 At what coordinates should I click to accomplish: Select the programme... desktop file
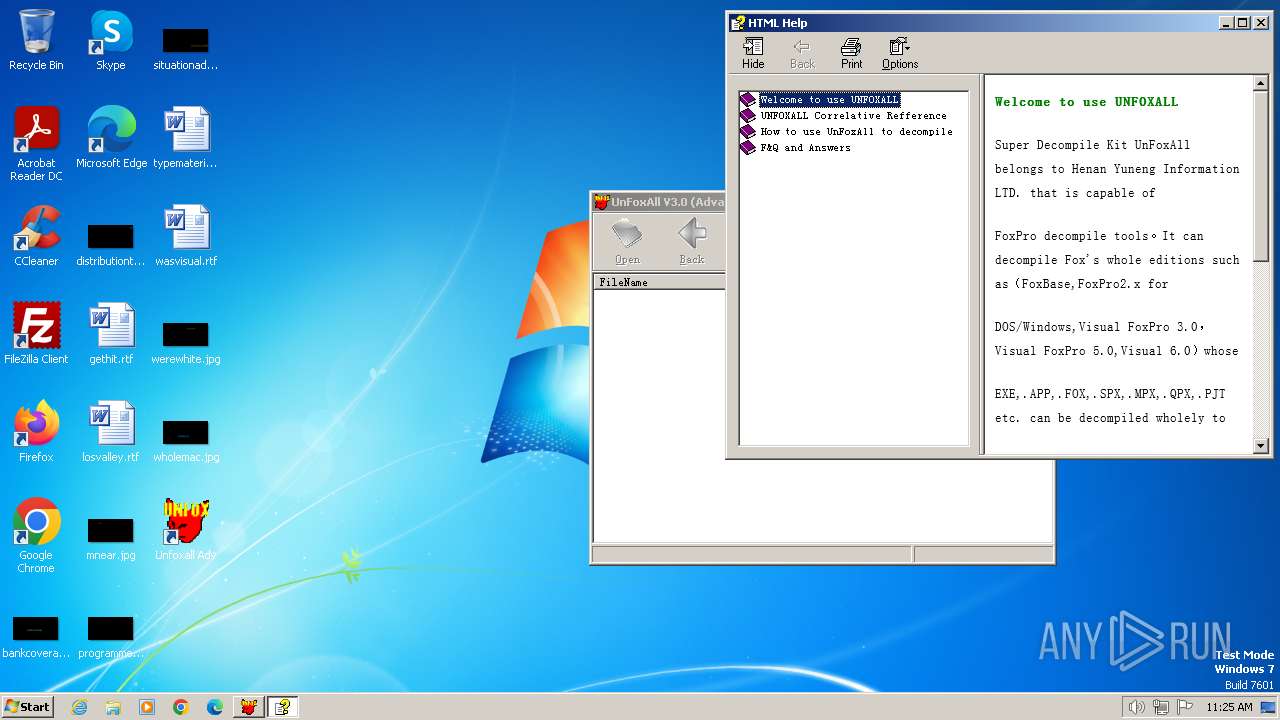(111, 638)
